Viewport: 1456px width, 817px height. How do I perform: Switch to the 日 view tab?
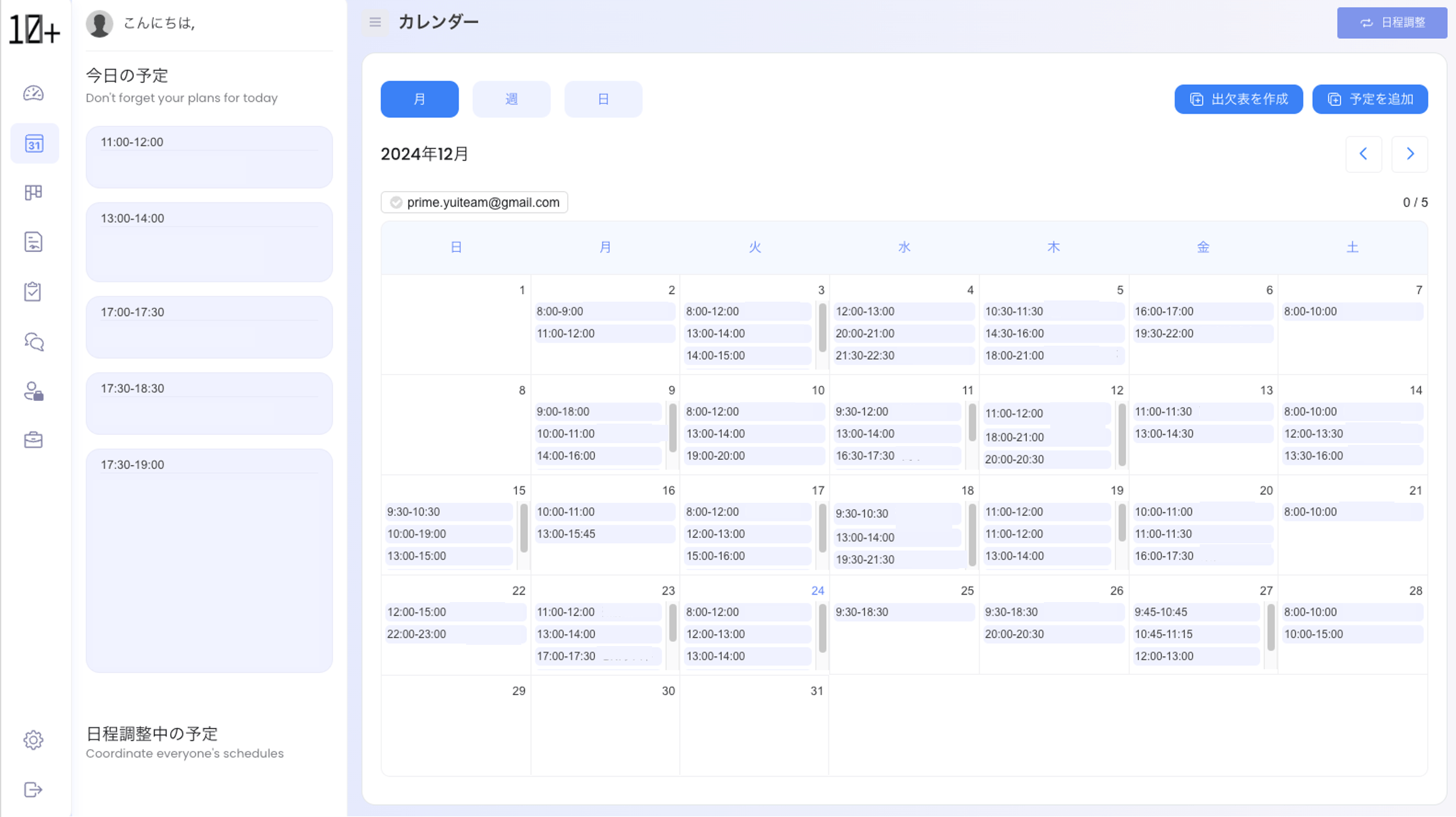[x=603, y=99]
